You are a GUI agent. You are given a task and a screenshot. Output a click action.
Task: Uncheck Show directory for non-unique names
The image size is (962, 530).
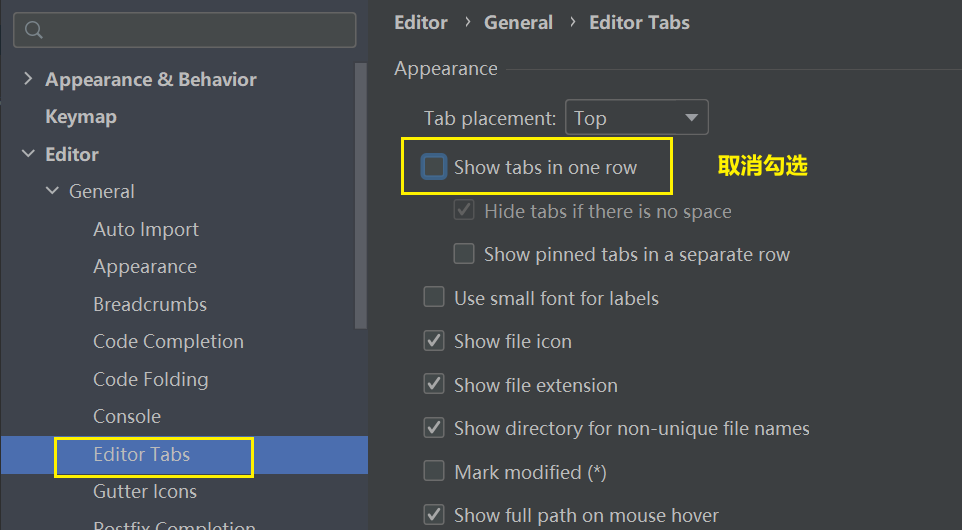434,428
